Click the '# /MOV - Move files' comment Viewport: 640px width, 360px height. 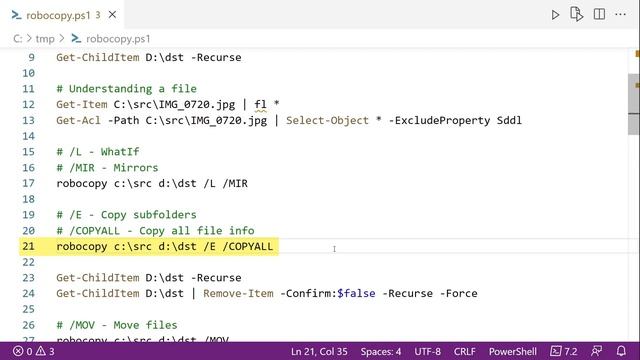(117, 325)
